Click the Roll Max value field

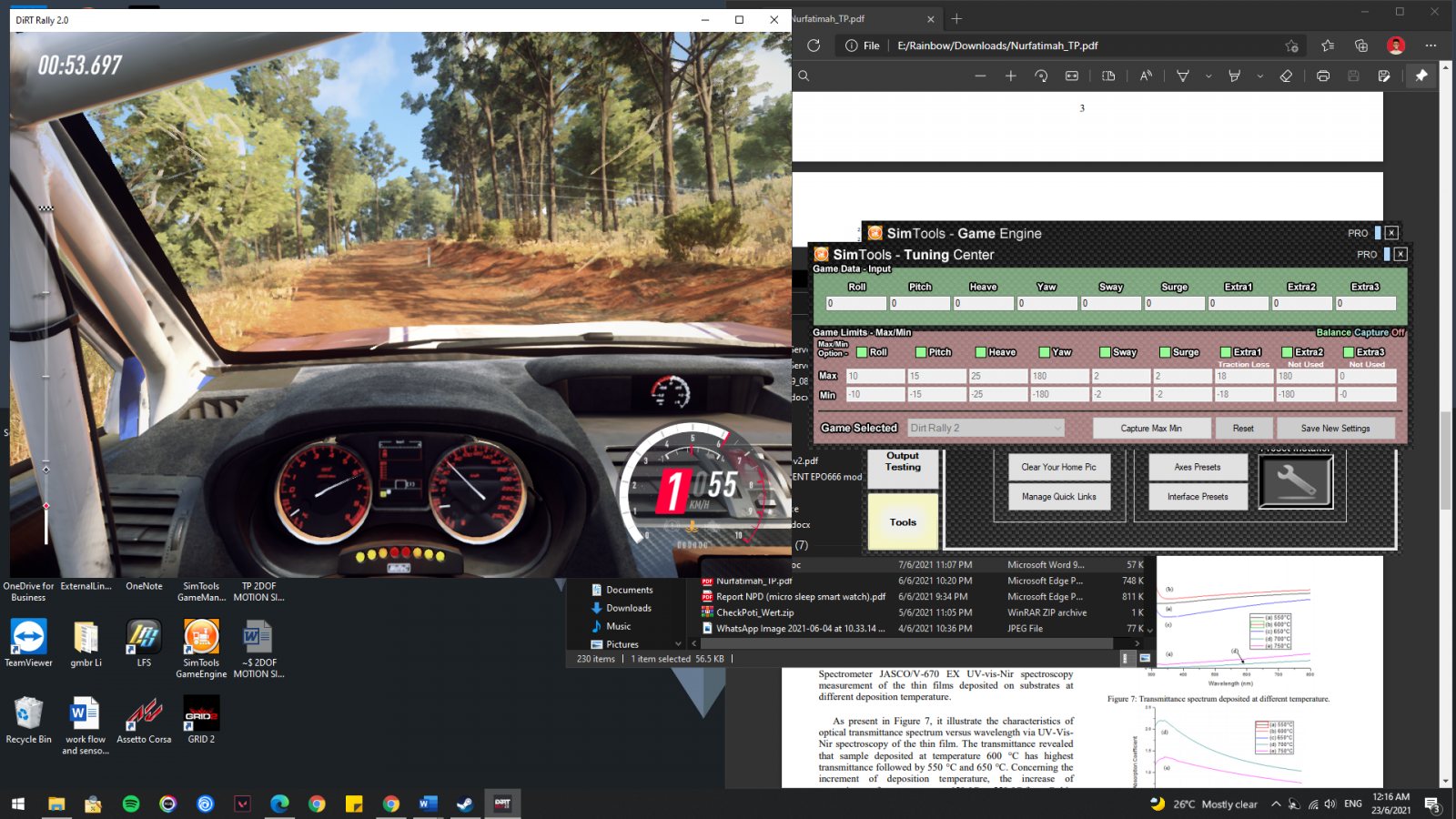[x=875, y=376]
